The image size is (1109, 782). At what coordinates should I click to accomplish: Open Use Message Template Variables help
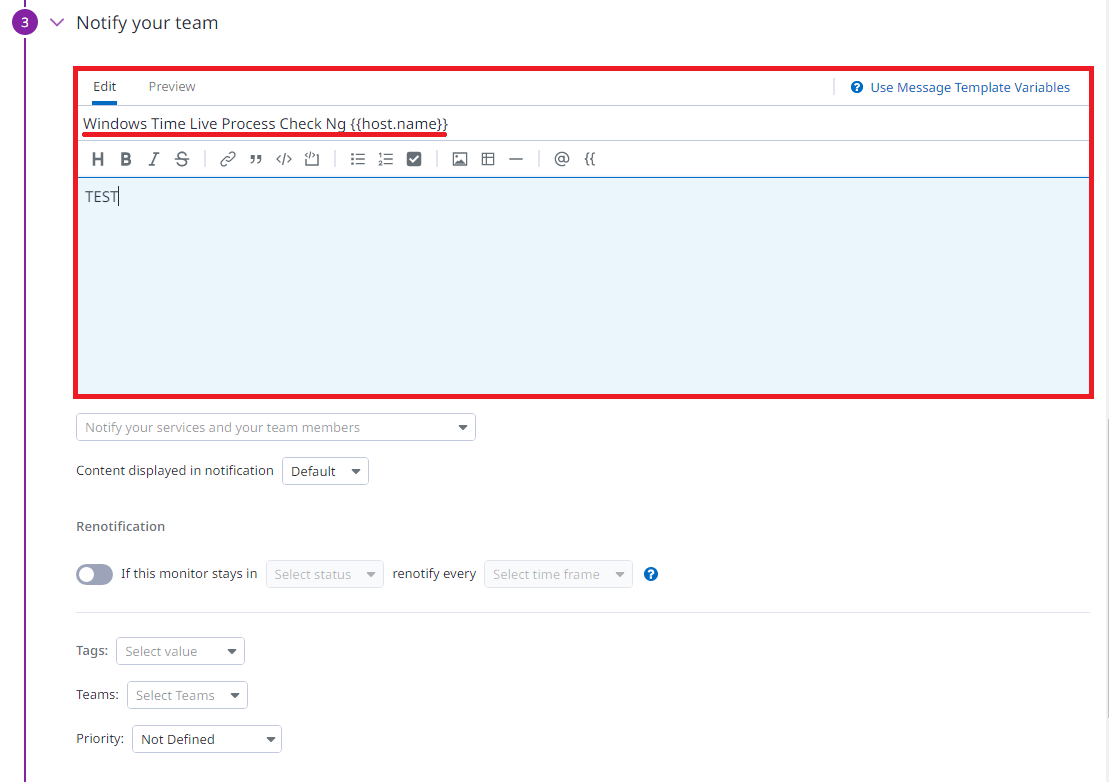coord(960,88)
